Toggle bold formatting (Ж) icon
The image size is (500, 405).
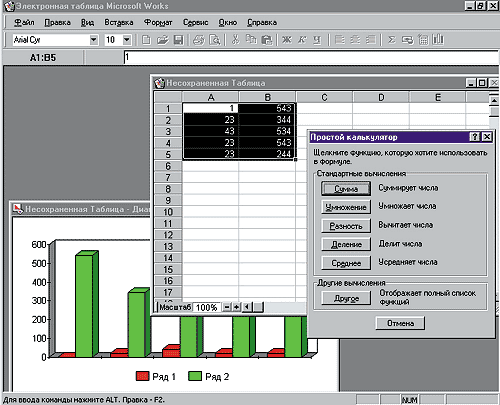tap(287, 40)
